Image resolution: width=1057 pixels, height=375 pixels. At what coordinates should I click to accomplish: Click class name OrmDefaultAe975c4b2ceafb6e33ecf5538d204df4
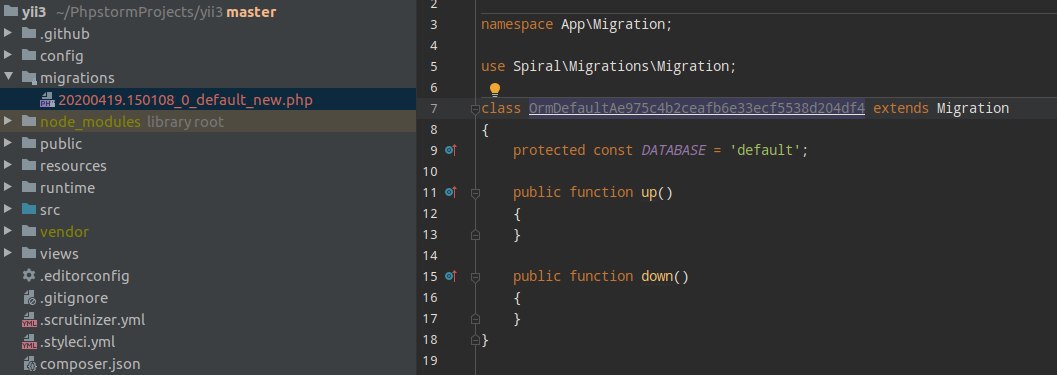click(696, 108)
